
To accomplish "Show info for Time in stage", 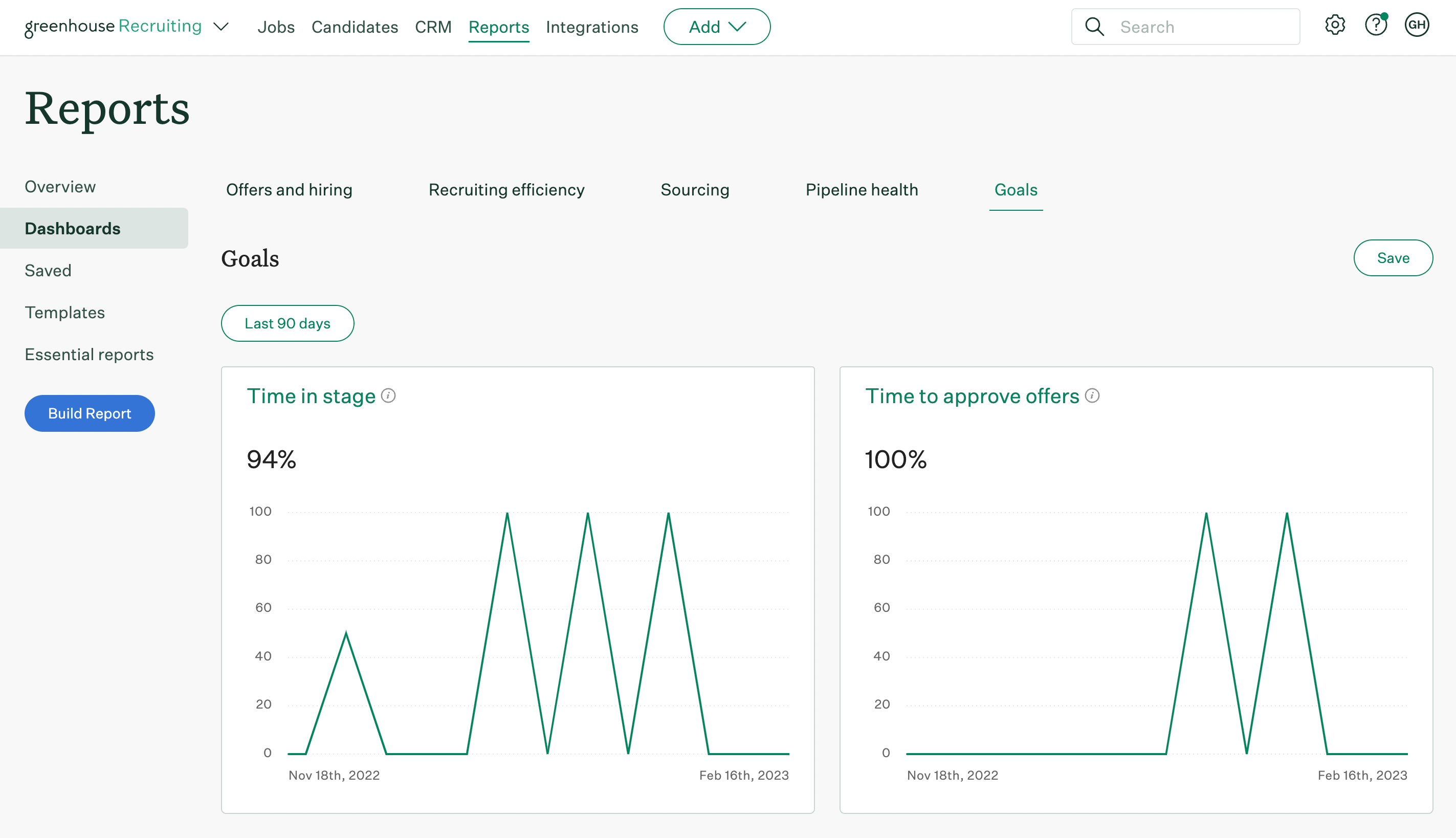I will tap(388, 396).
